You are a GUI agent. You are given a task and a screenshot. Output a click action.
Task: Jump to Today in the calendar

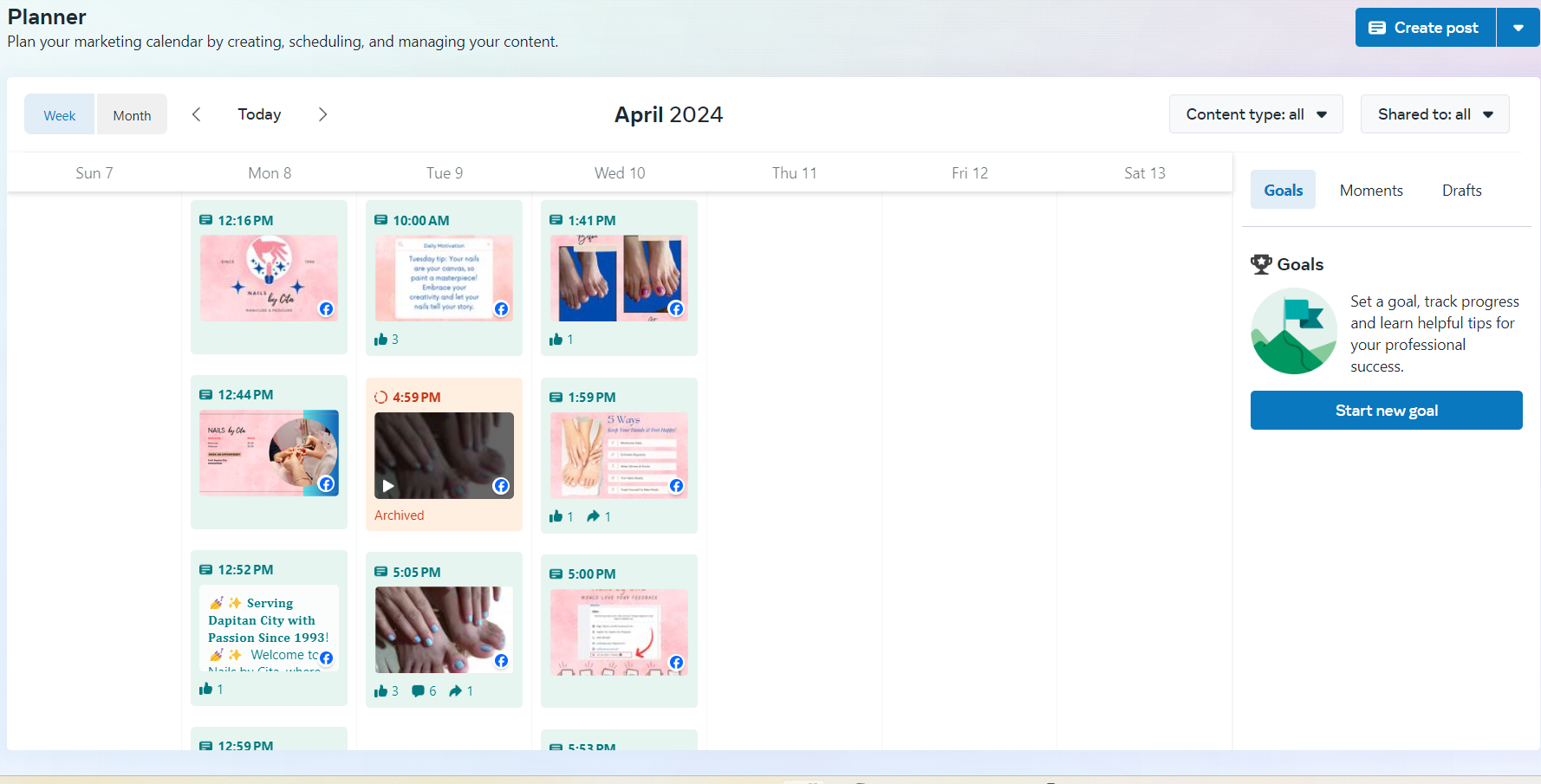[260, 114]
